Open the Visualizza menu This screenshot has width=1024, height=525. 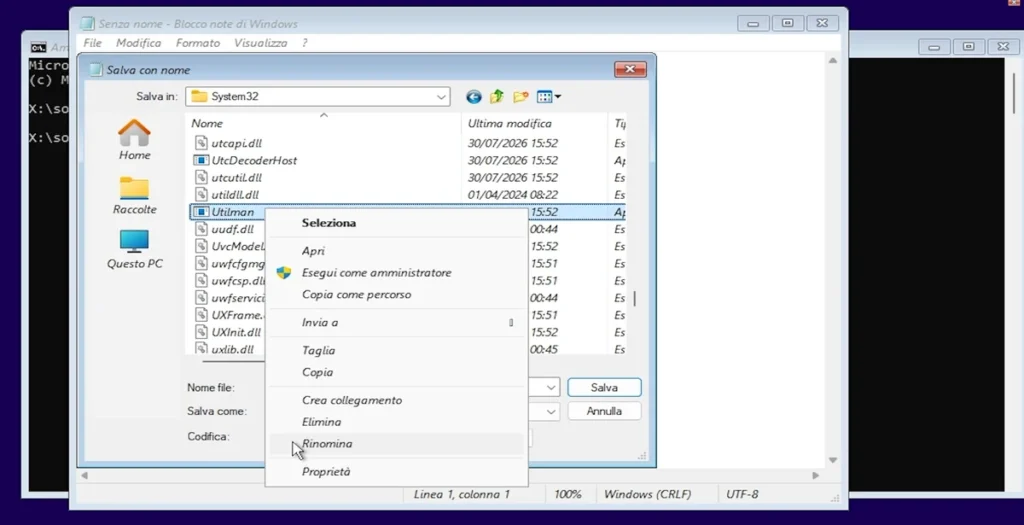261,42
